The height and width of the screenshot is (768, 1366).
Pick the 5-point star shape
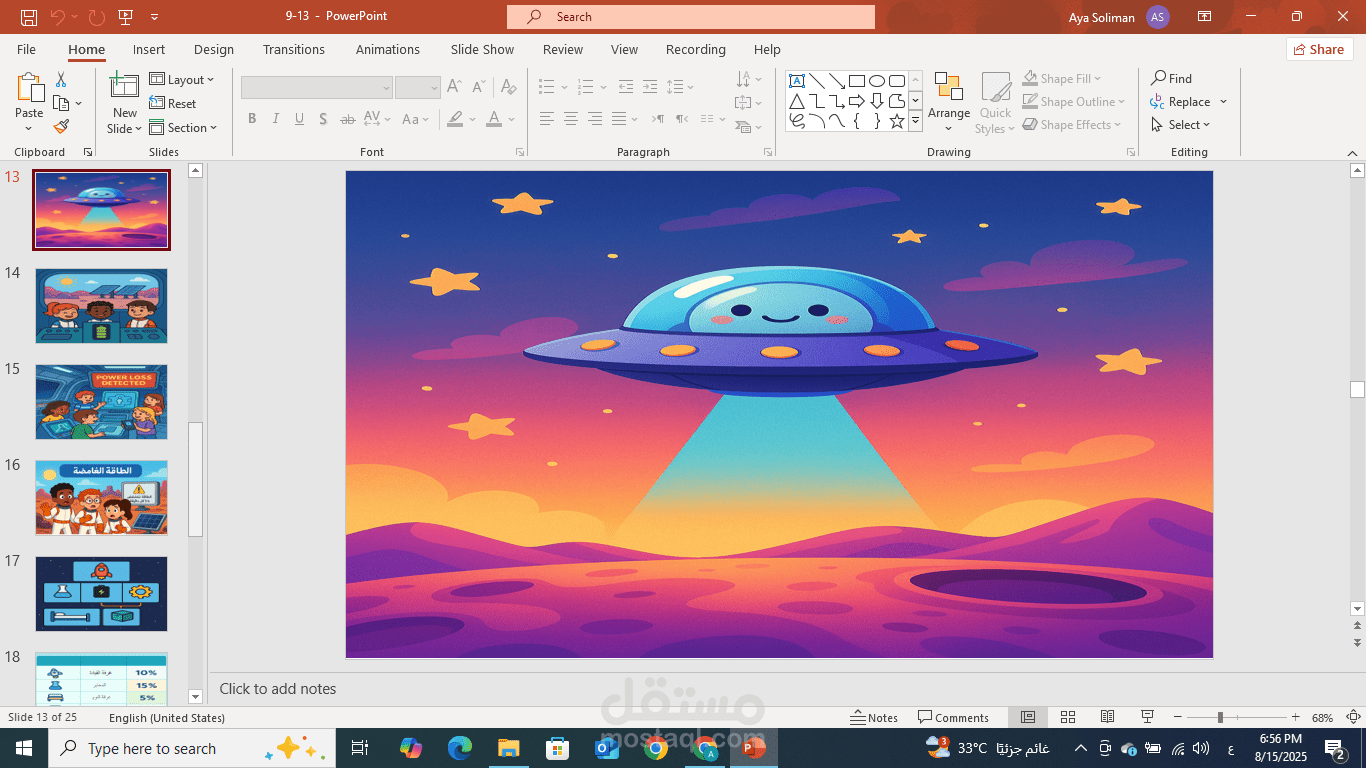(x=897, y=121)
